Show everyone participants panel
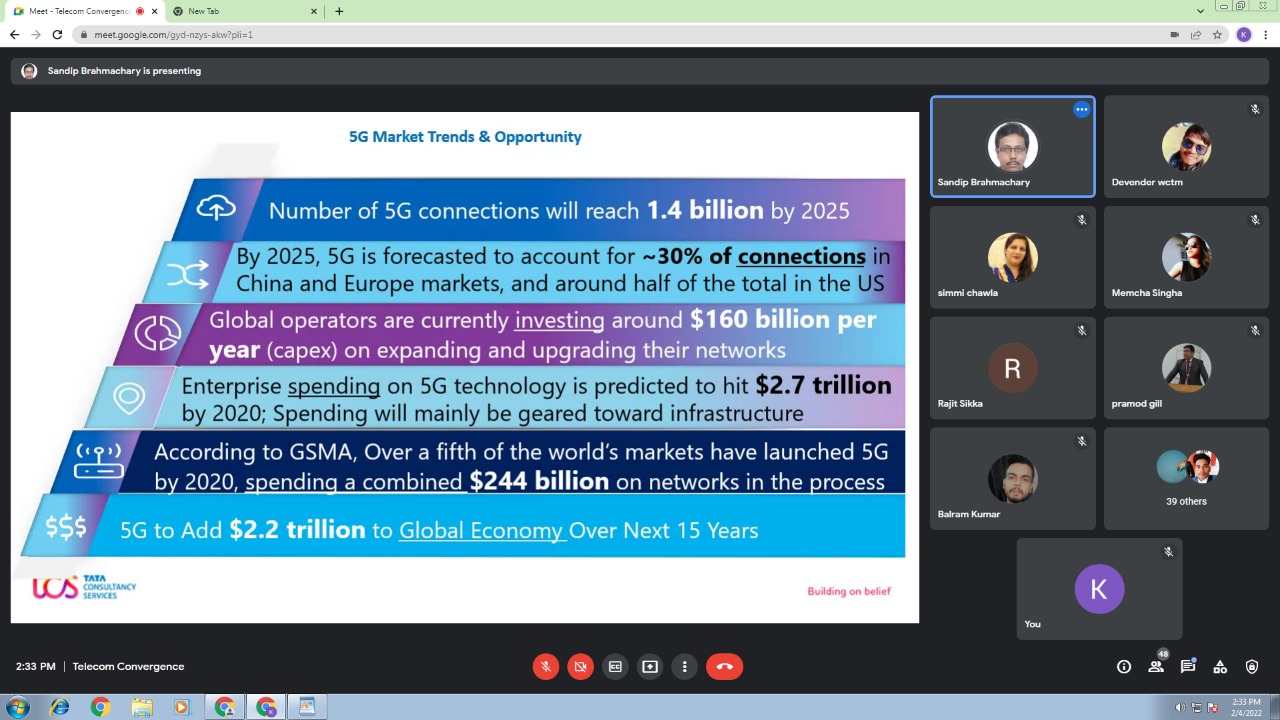 click(1156, 667)
